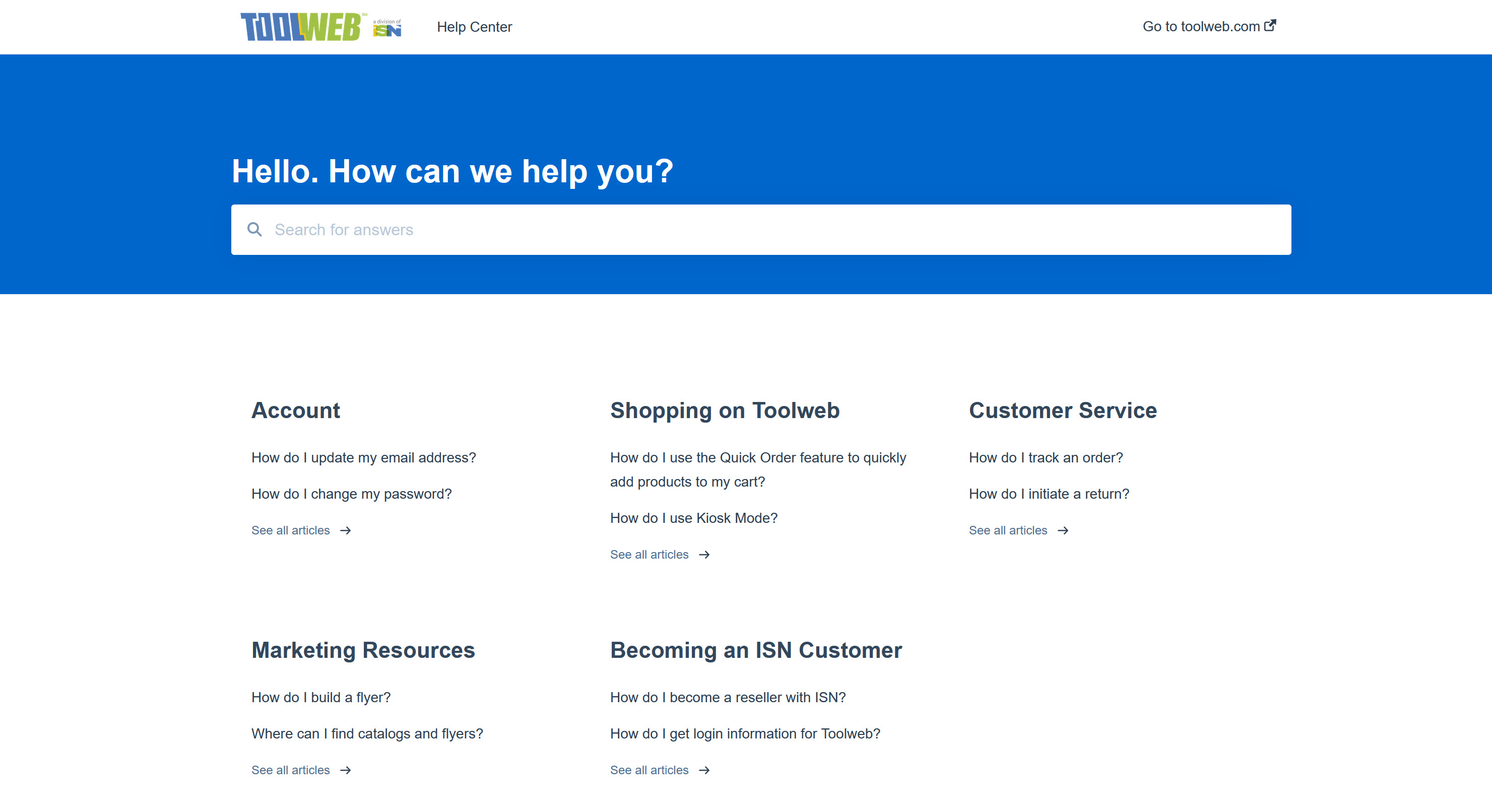The height and width of the screenshot is (812, 1492).
Task: Open How do I use Kiosk Mode
Action: tap(693, 518)
